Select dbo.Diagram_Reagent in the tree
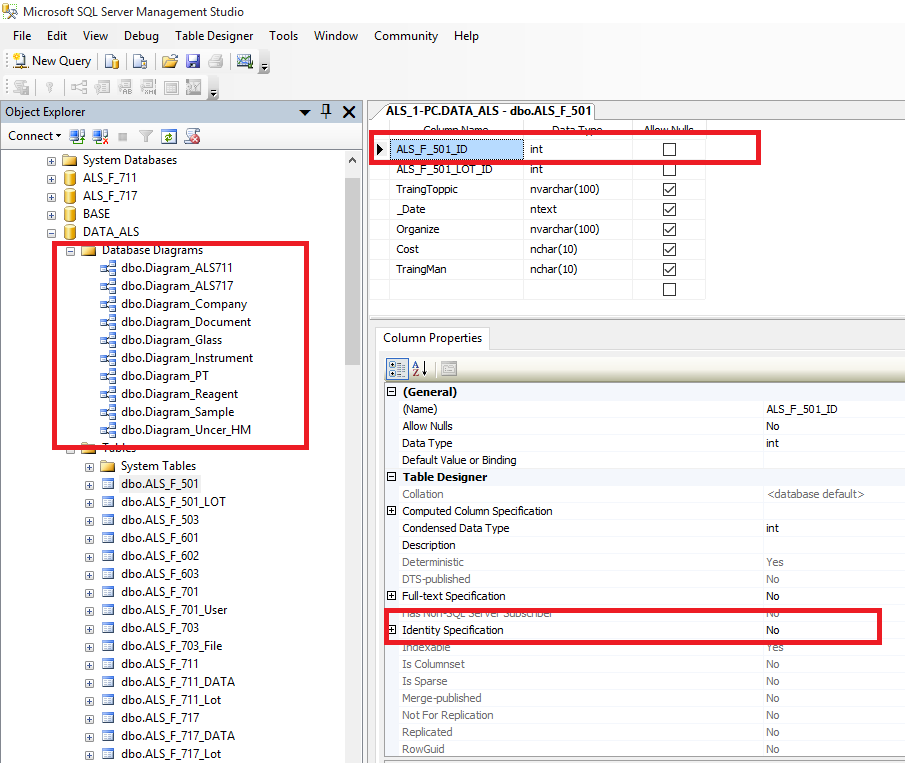Viewport: 905px width, 763px height. tap(179, 394)
